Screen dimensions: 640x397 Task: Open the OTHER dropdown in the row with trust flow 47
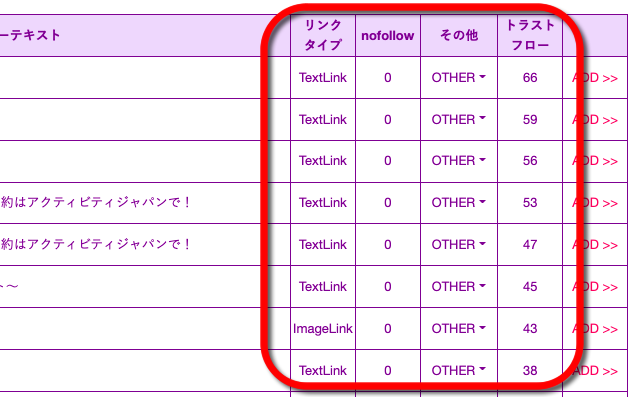point(459,245)
